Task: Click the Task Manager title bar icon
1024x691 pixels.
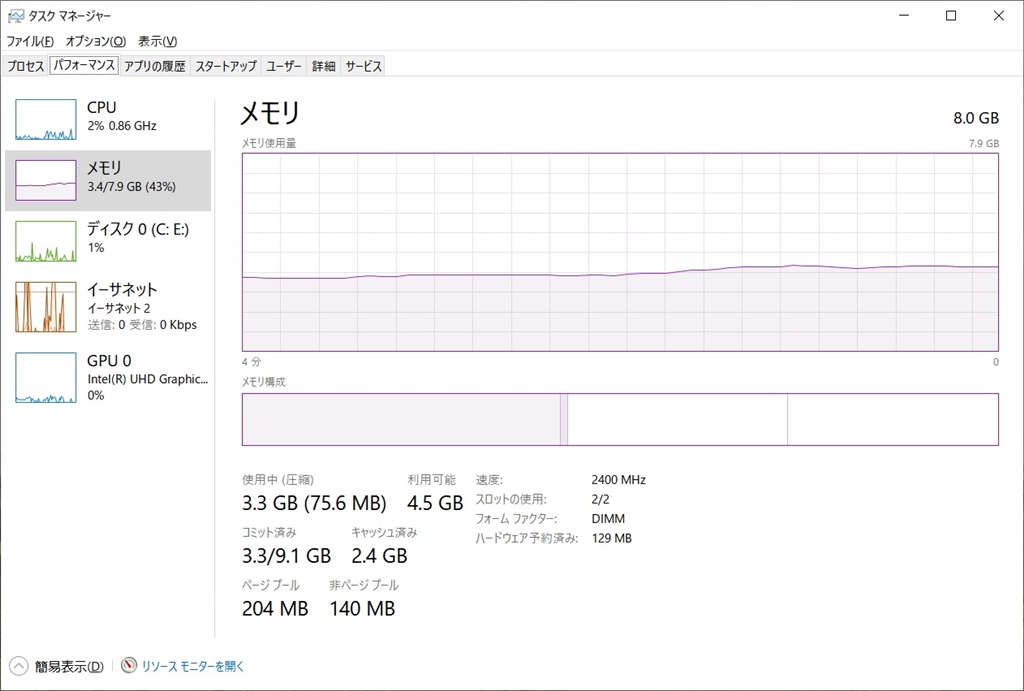Action: (x=16, y=16)
